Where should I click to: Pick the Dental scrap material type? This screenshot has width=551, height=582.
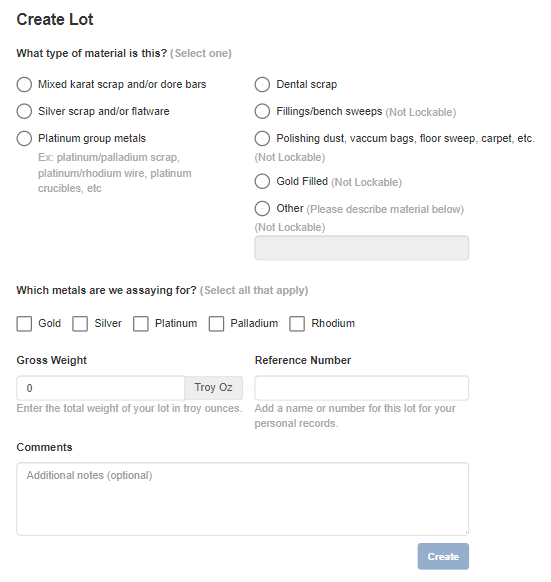tap(262, 85)
